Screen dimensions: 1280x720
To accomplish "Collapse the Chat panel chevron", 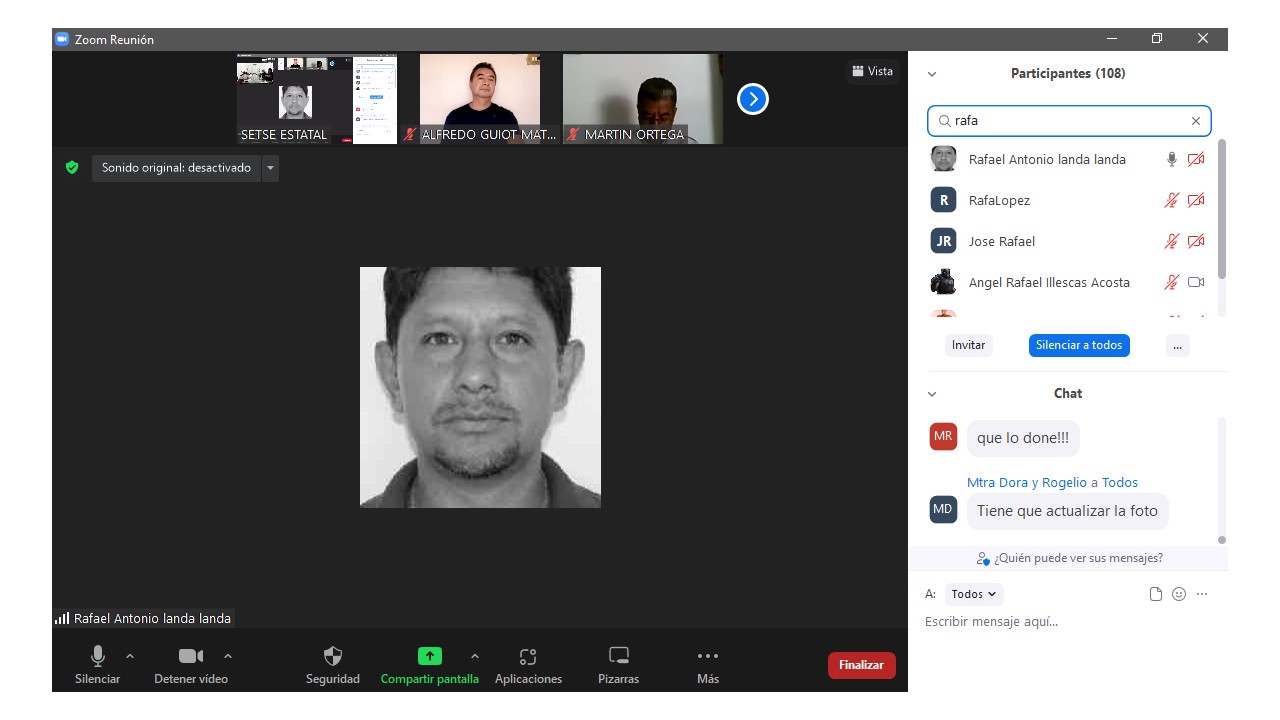I will [932, 394].
